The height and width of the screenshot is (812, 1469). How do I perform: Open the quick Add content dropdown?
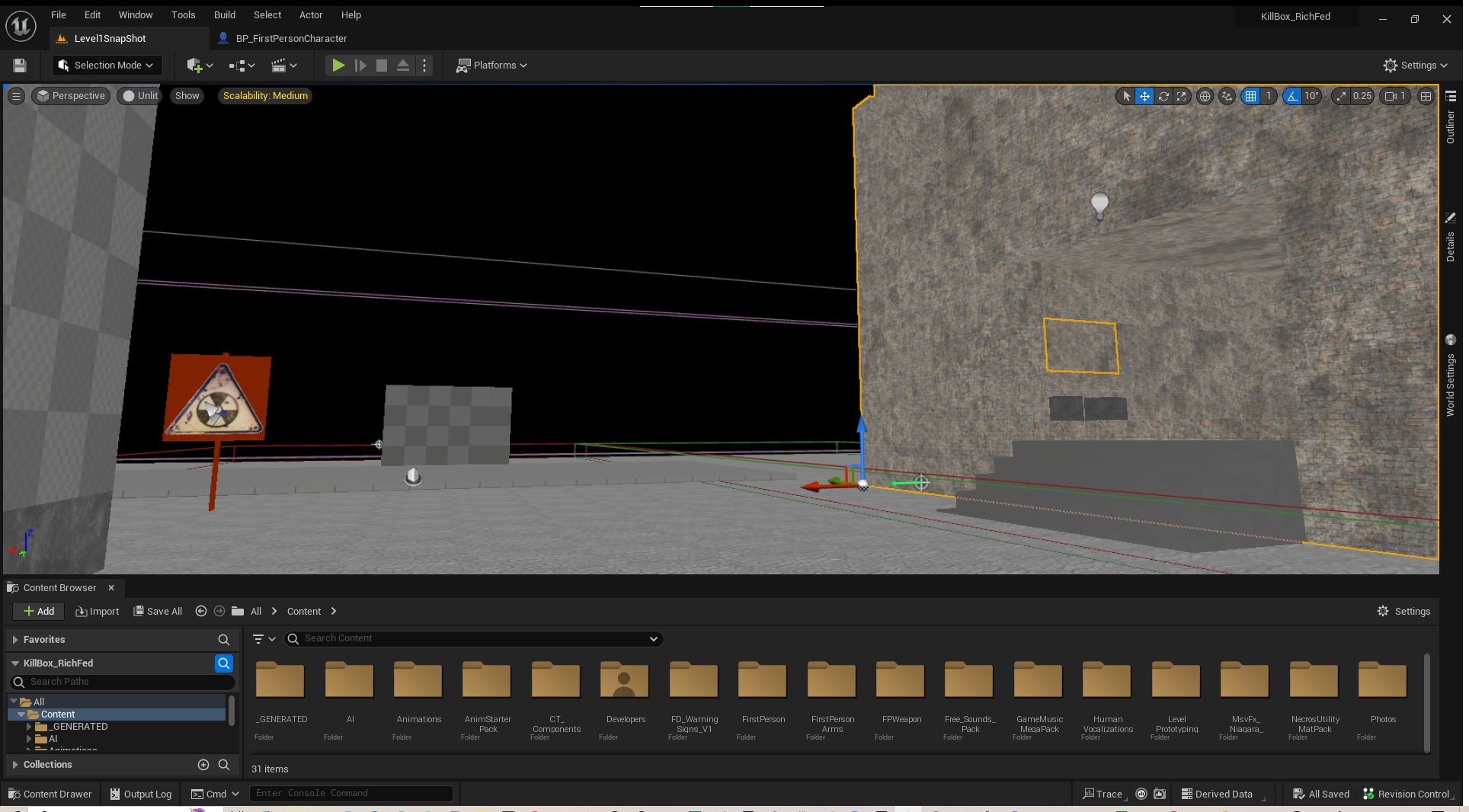pyautogui.click(x=200, y=66)
